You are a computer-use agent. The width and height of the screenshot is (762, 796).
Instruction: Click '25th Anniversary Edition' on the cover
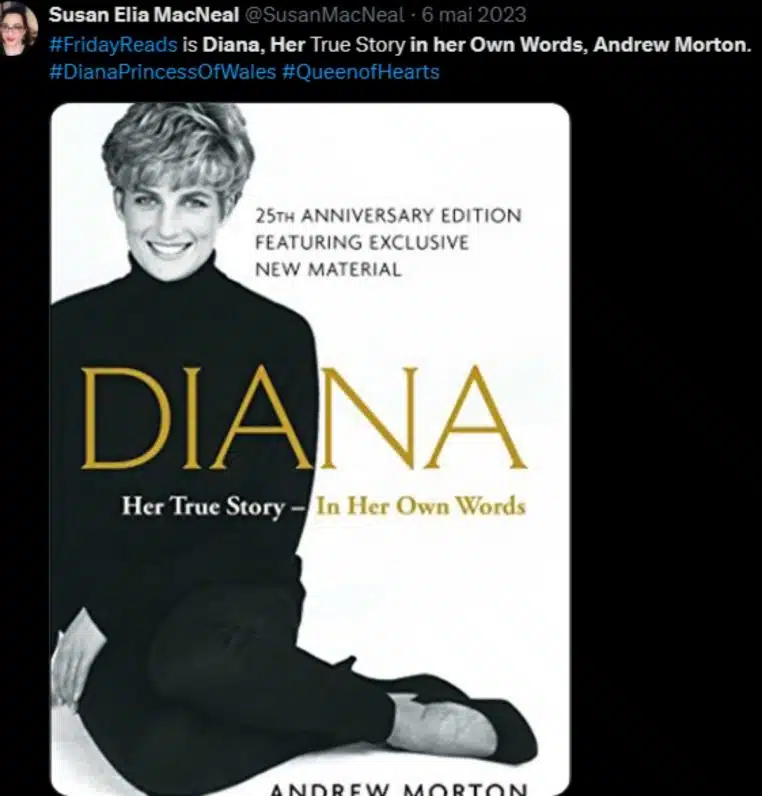click(388, 216)
